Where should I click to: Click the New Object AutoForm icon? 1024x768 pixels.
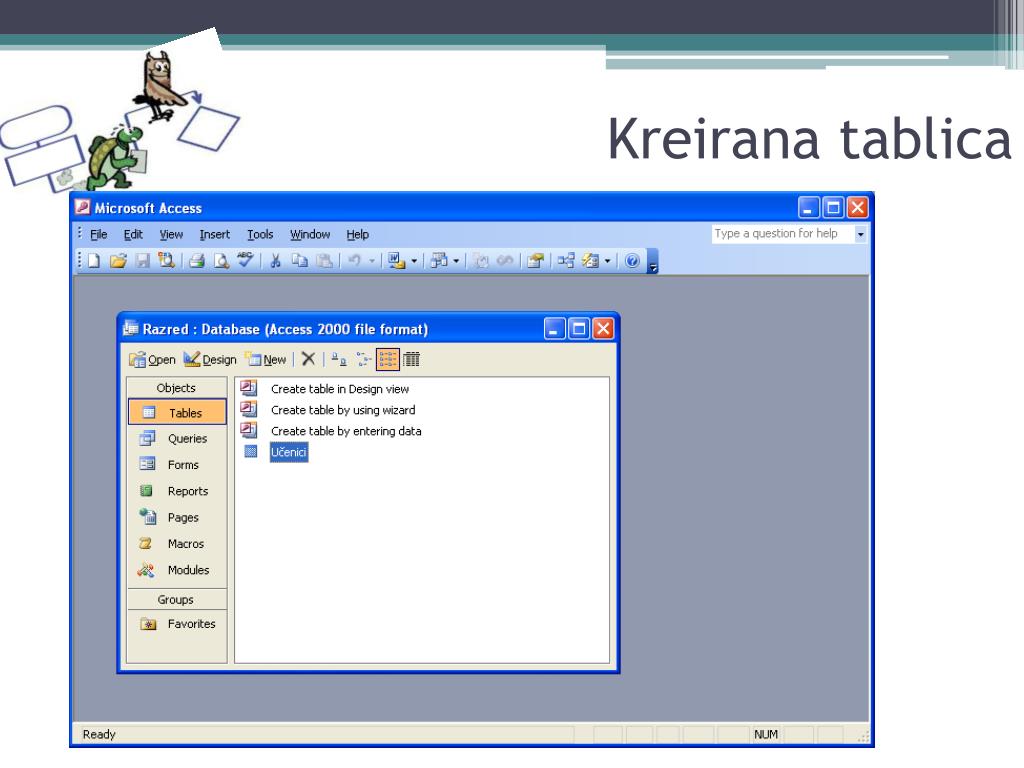point(590,261)
